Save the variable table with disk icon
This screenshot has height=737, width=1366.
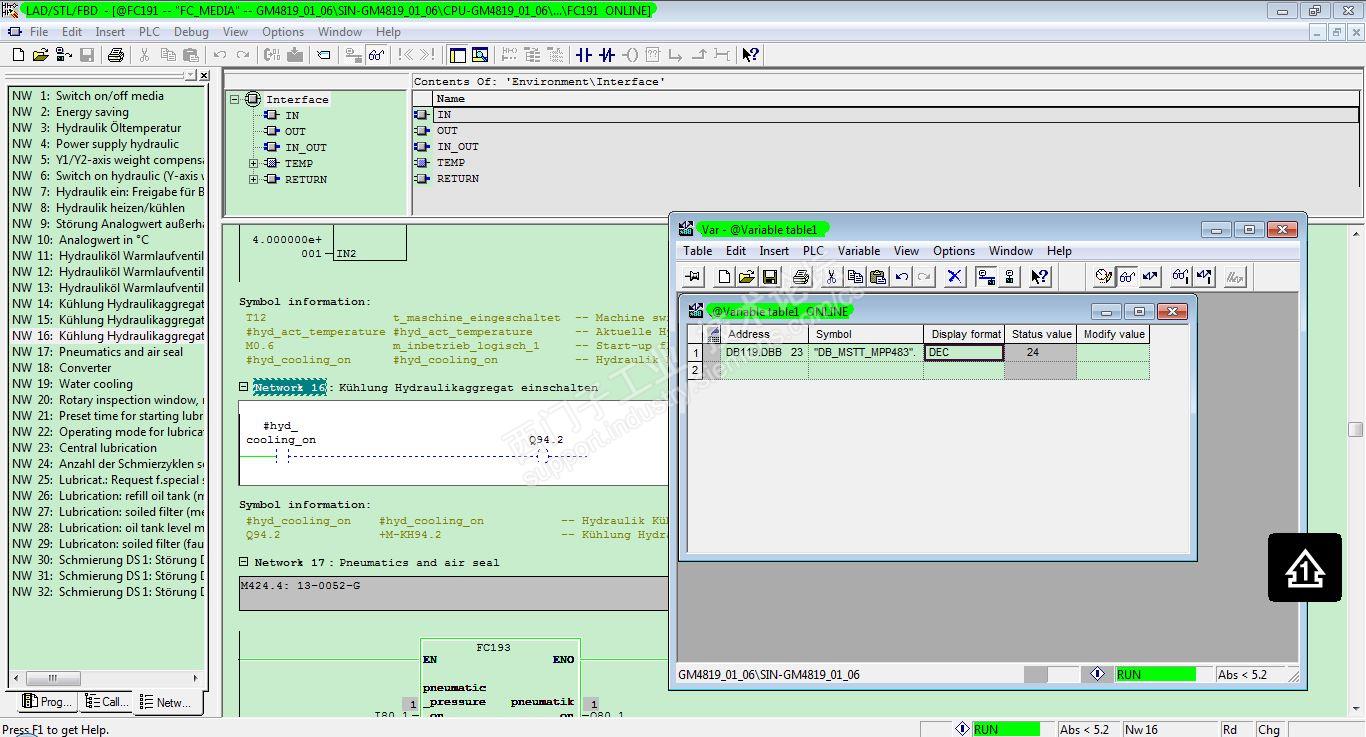point(770,277)
